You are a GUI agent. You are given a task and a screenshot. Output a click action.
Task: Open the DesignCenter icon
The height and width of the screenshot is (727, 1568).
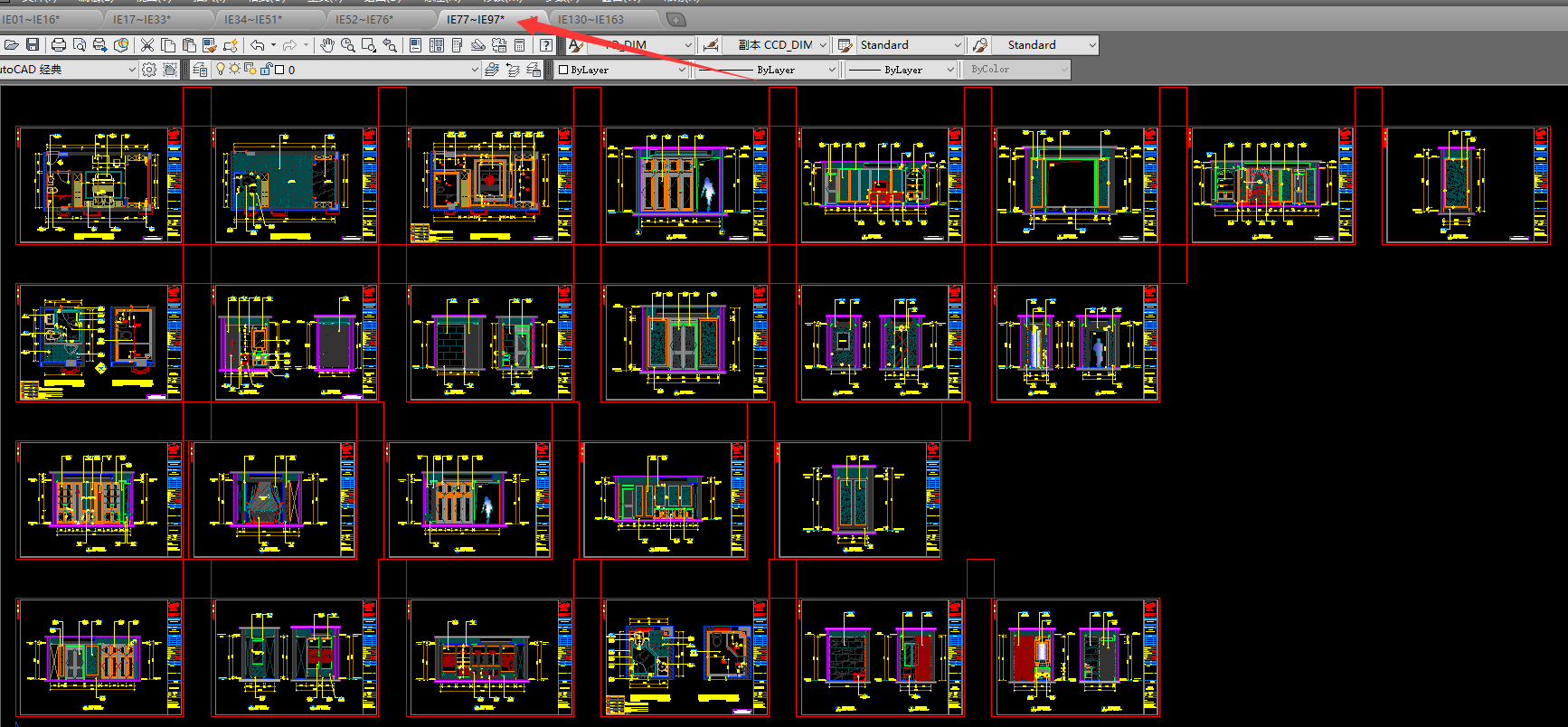point(437,45)
